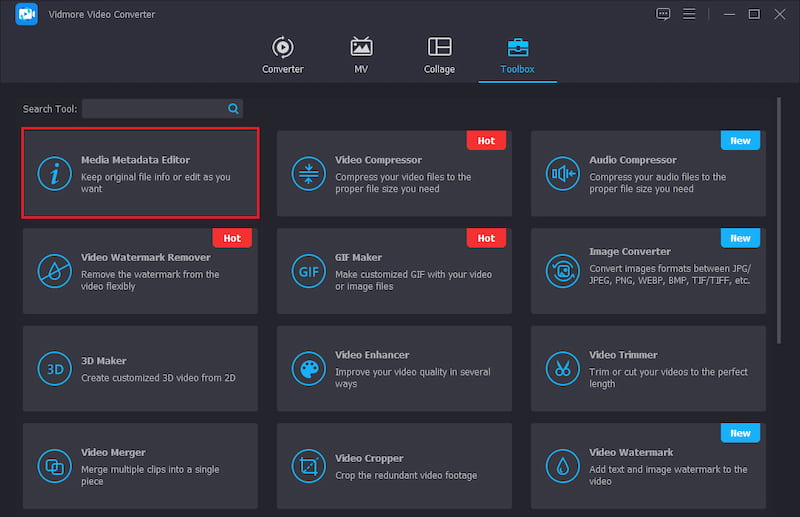This screenshot has width=800, height=517.
Task: Go to the Collage tab
Action: [439, 55]
